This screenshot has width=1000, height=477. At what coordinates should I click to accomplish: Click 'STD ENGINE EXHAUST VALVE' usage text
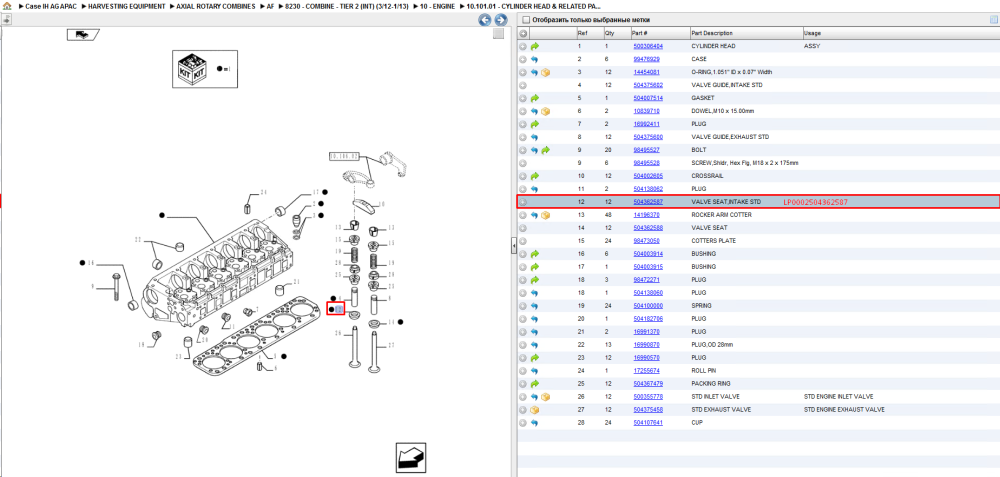[844, 409]
